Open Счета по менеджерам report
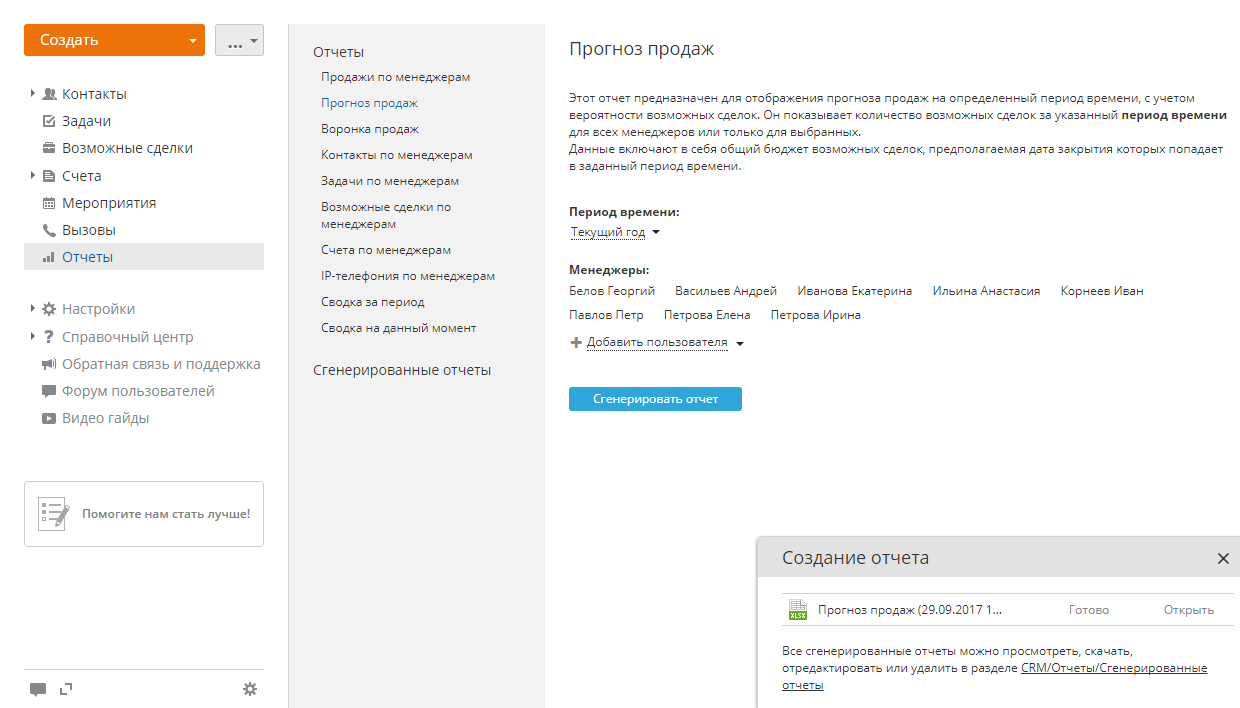This screenshot has height=708, width=1240. (x=386, y=250)
